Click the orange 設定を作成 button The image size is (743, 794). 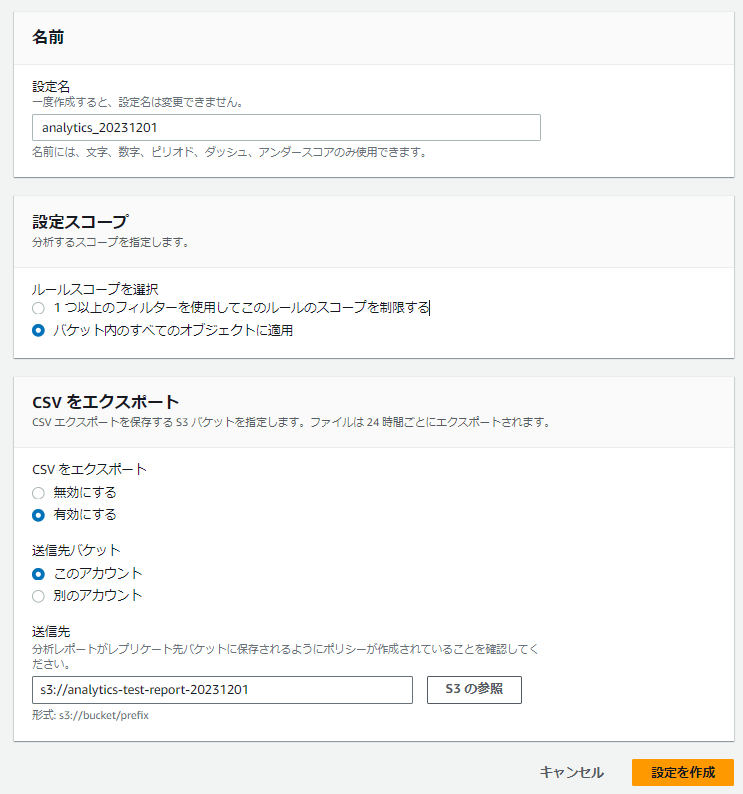[x=683, y=772]
